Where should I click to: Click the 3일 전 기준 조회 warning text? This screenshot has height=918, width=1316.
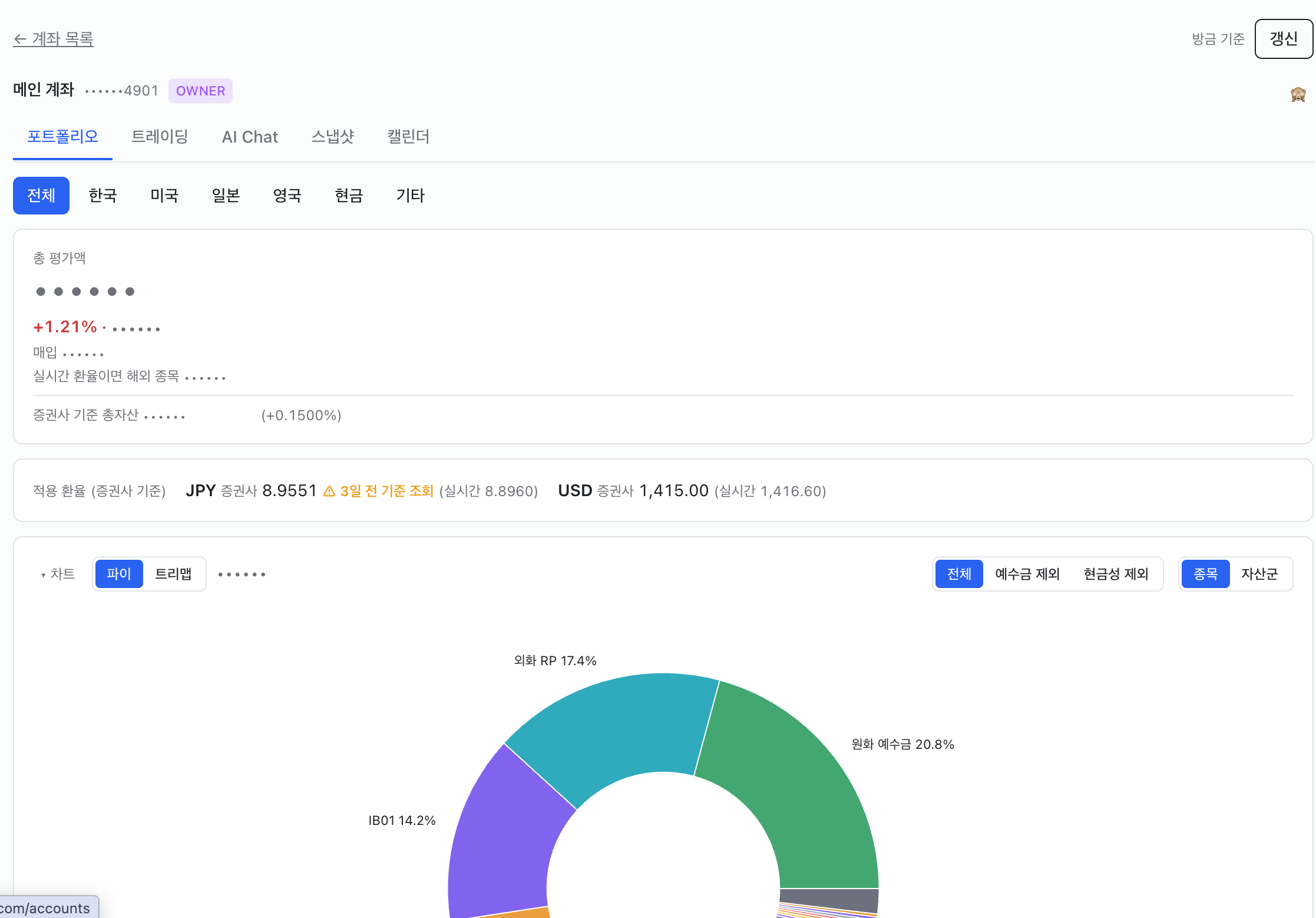tap(386, 491)
